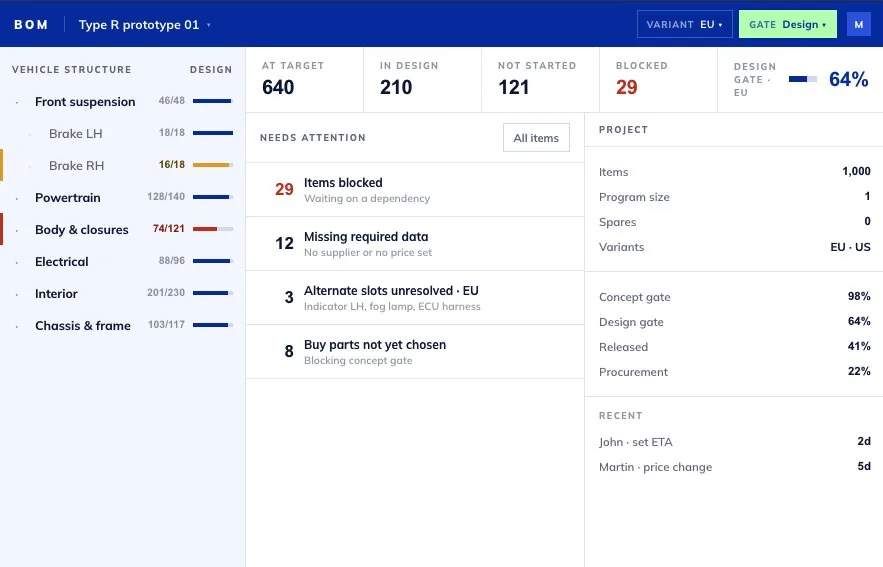Click the 103/117 Chassis & frame count
The image size is (883, 567).
tap(166, 324)
